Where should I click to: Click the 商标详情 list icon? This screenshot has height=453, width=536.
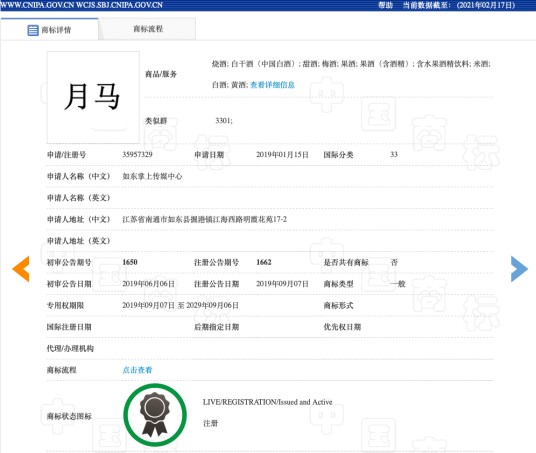coord(33,30)
